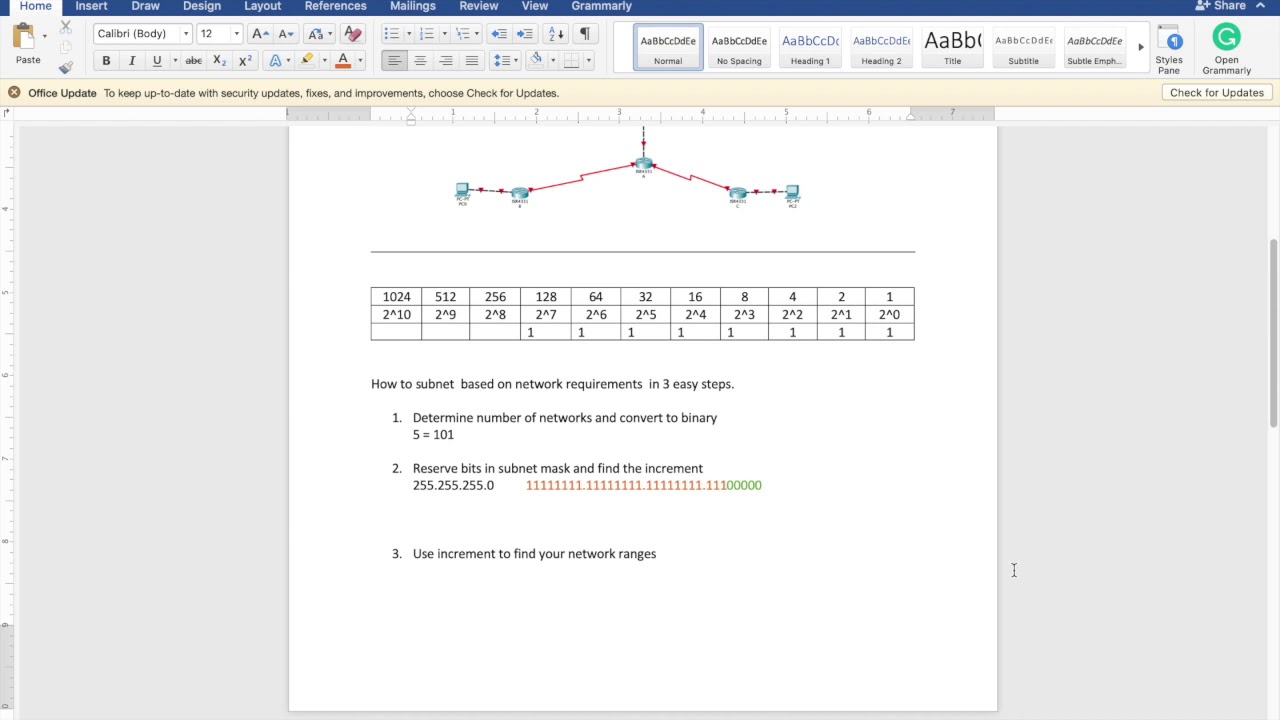Apply the Title style
Viewport: 1280px width, 720px height.
(953, 47)
